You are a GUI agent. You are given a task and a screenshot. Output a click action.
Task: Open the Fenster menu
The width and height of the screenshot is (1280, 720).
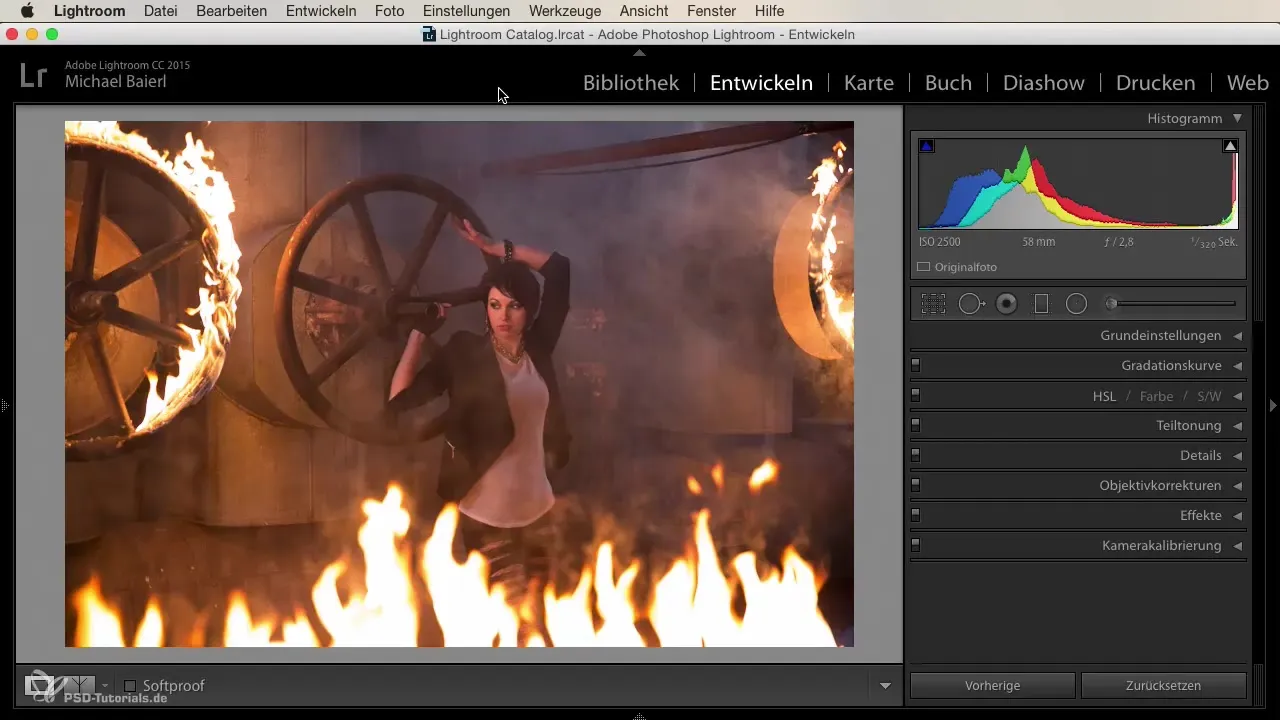tap(712, 11)
